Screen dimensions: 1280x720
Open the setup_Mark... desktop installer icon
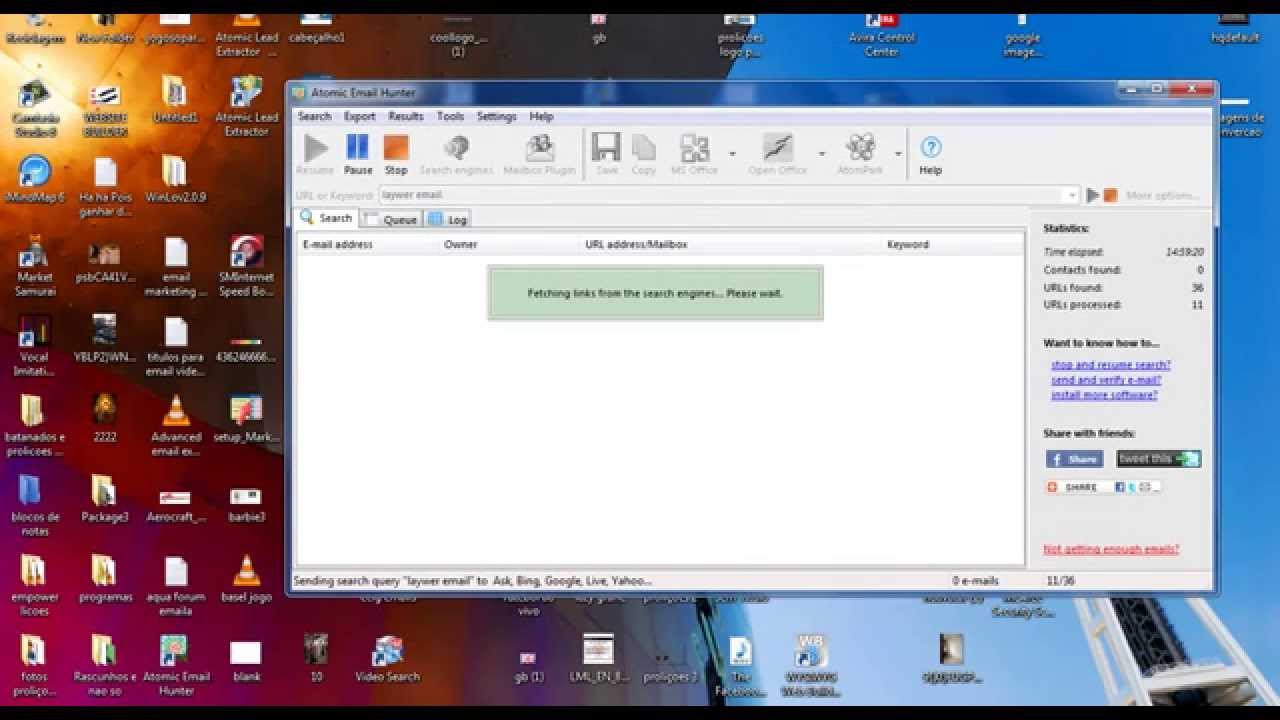(x=246, y=418)
